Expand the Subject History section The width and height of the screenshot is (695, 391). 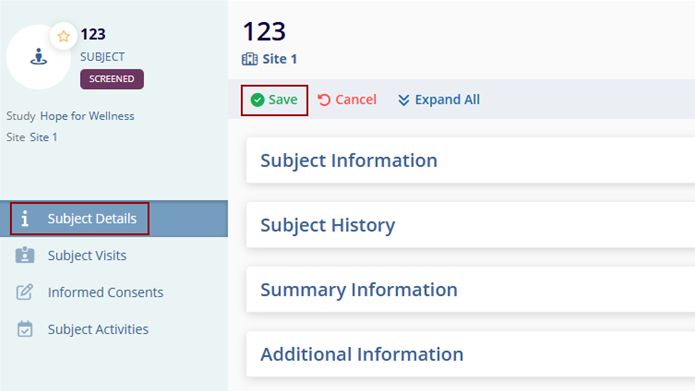point(471,225)
